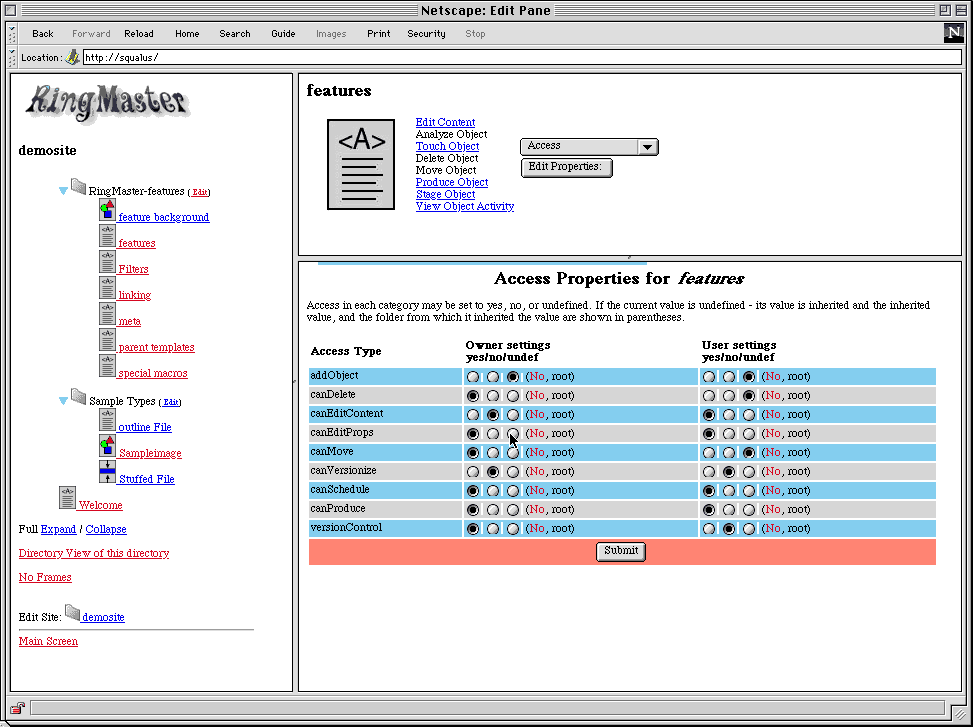Select owner 'undef' radio for canVersionize
This screenshot has height=727, width=973.
(x=513, y=471)
